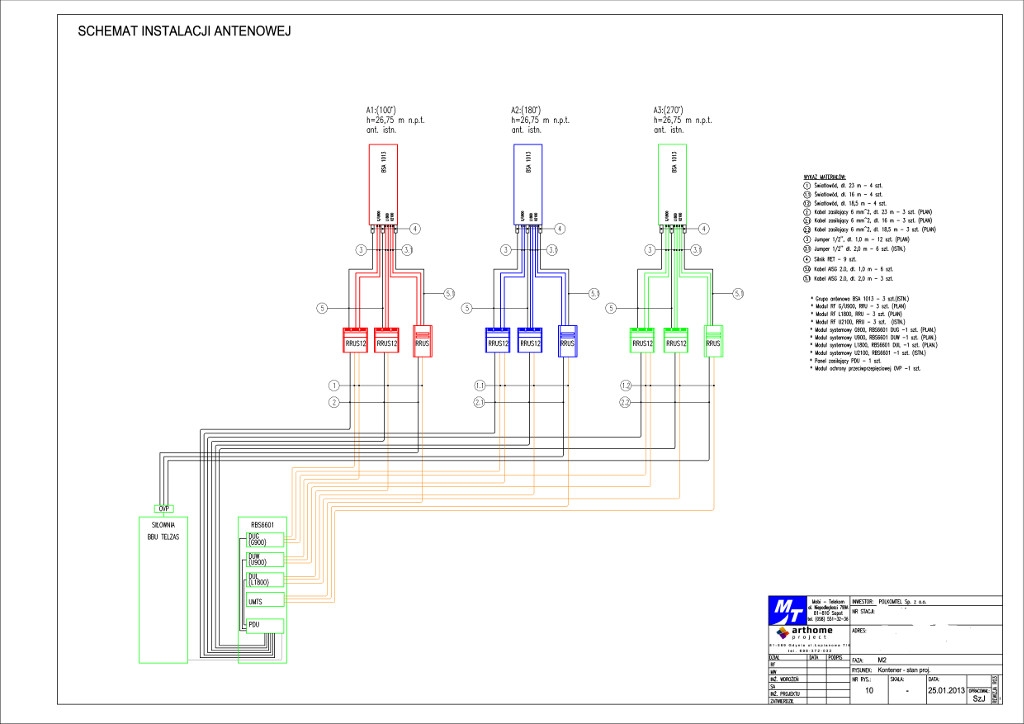Viewport: 1024px width, 724px height.
Task: Select the title 'SCHEMAT INSTALACJI ANTENOWEJ'
Action: (x=184, y=31)
